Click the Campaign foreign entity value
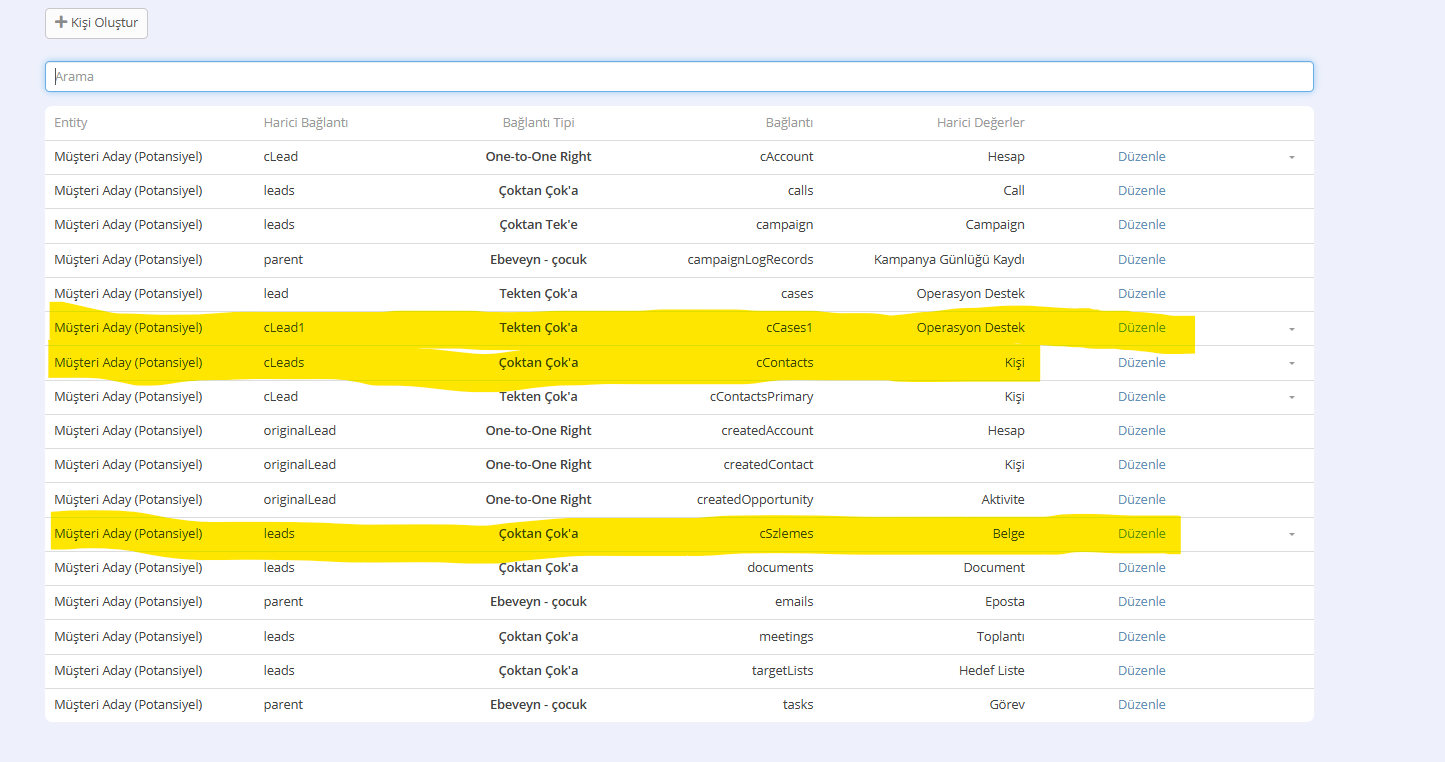 pos(995,225)
